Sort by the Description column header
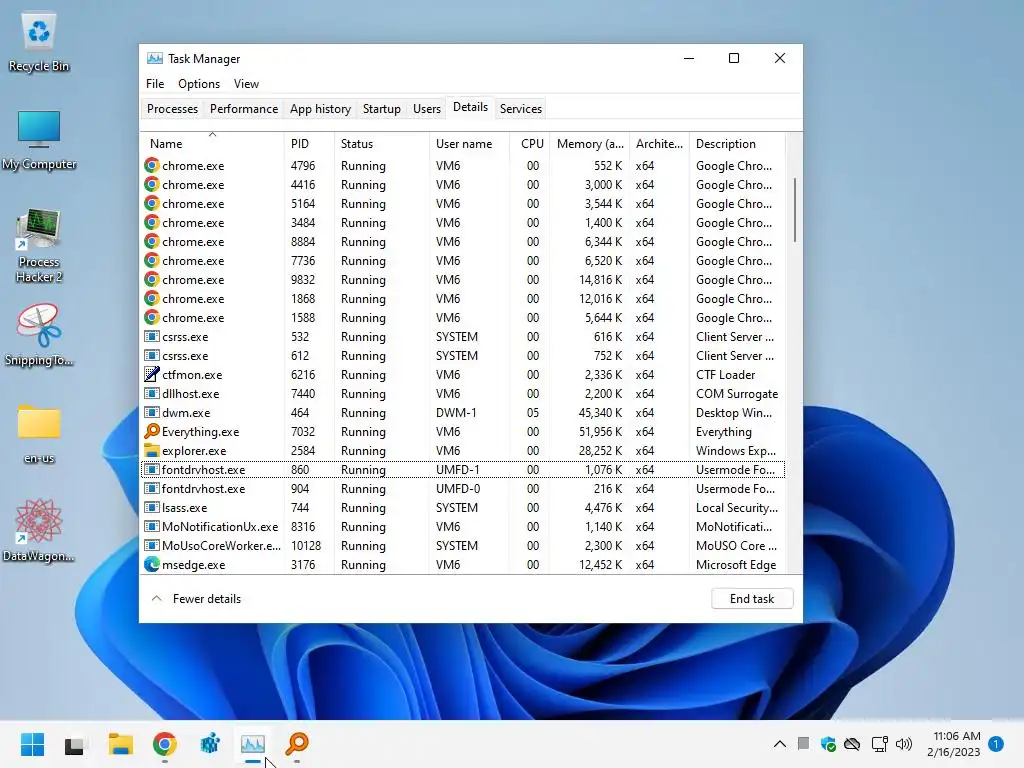 pos(737,144)
